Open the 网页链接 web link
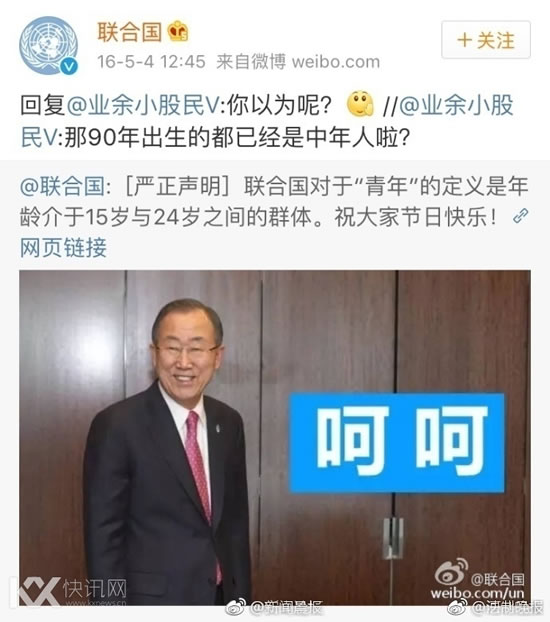Image resolution: width=550 pixels, height=622 pixels. pyautogui.click(x=63, y=248)
